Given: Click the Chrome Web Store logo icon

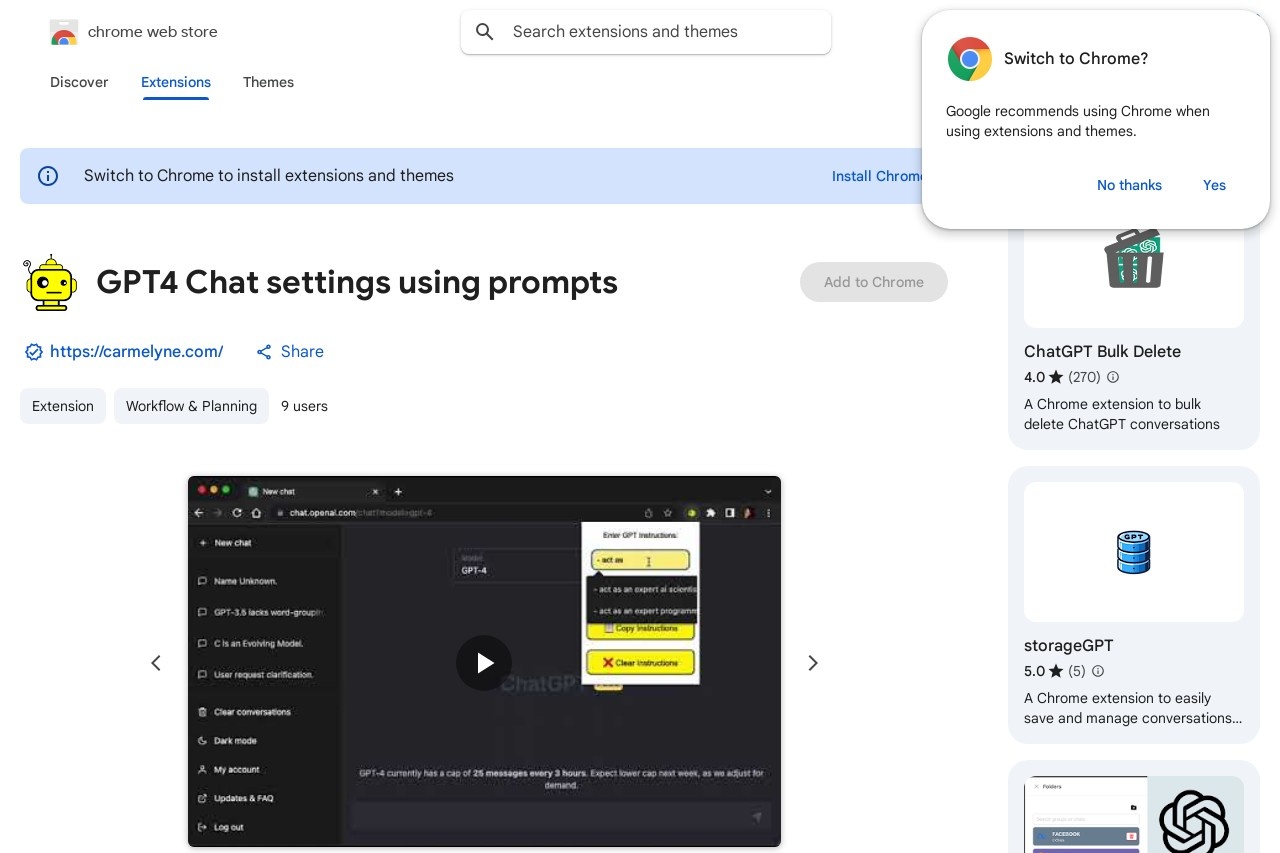Looking at the screenshot, I should tap(63, 32).
